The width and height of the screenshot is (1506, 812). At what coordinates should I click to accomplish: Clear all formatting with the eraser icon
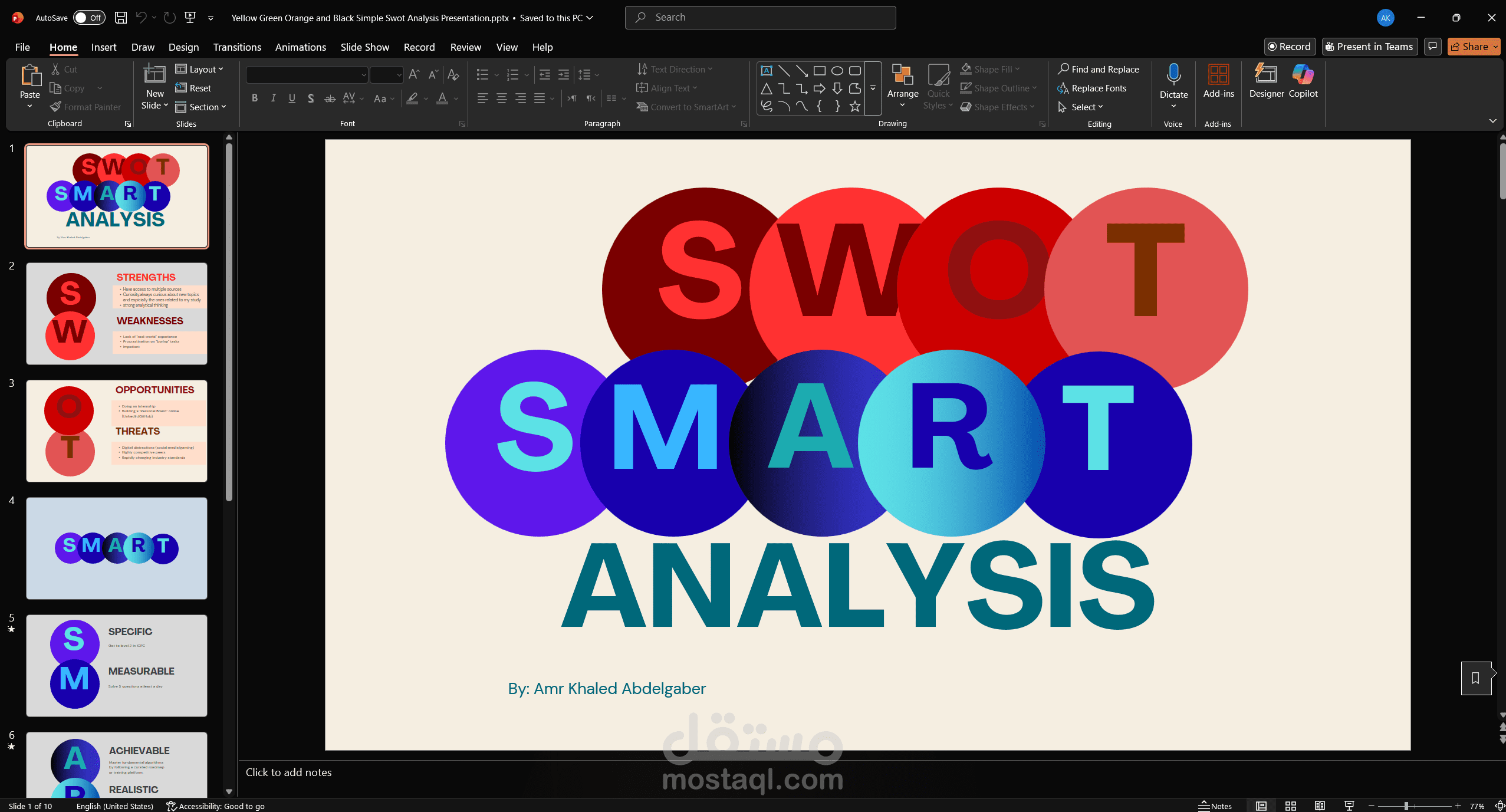pos(452,75)
